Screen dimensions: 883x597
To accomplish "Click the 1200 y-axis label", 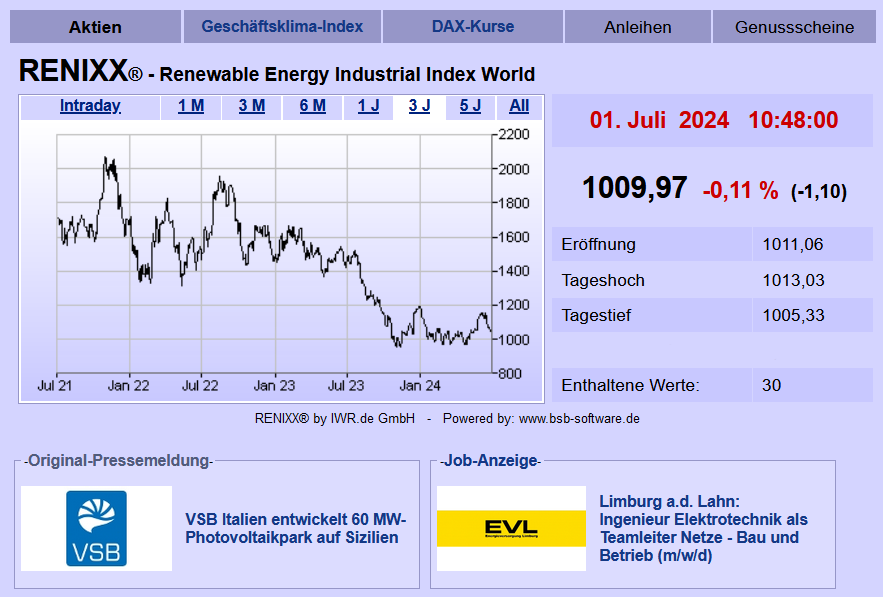I will [514, 305].
